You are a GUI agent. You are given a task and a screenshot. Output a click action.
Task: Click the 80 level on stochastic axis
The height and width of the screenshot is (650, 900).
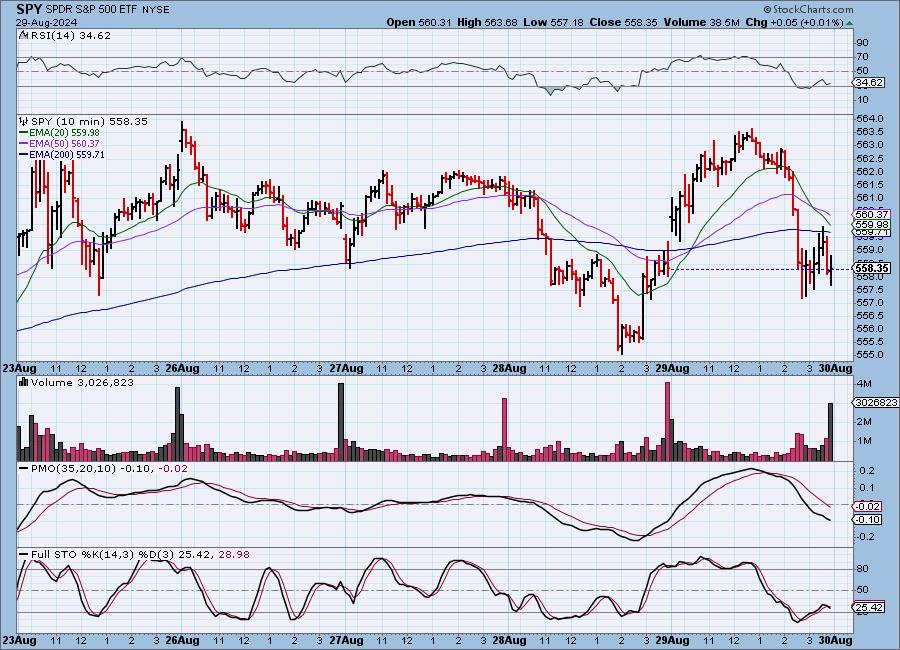pyautogui.click(x=862, y=568)
